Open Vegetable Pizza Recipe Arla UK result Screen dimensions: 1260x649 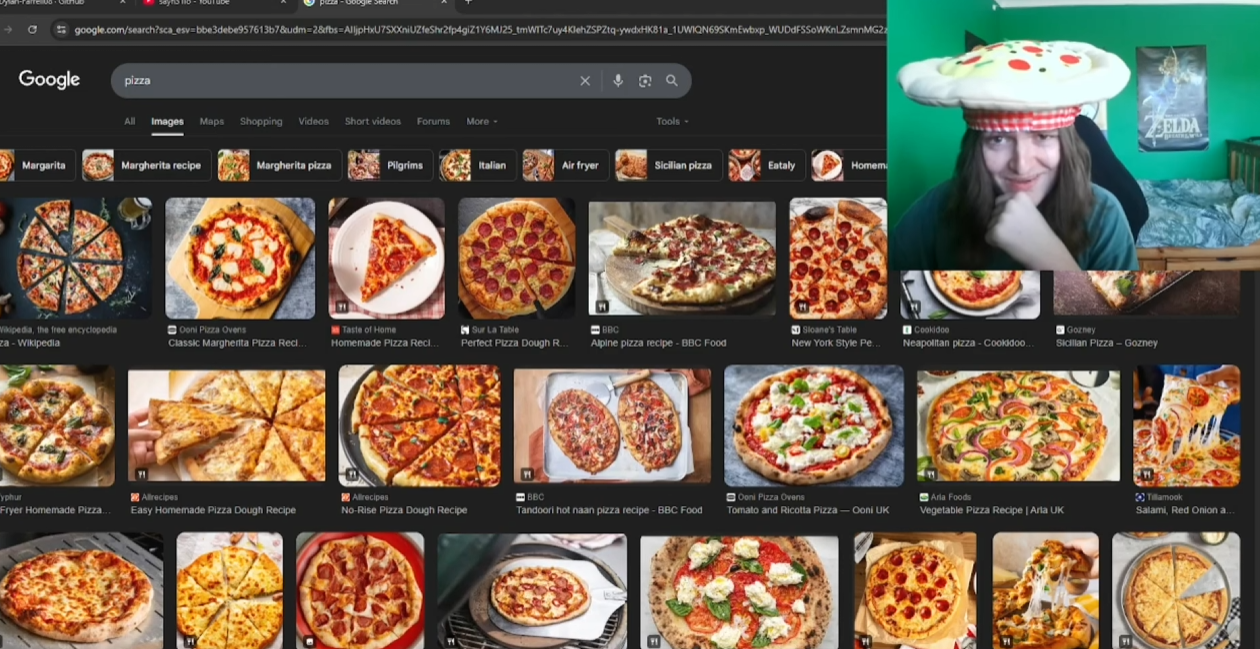pos(991,510)
